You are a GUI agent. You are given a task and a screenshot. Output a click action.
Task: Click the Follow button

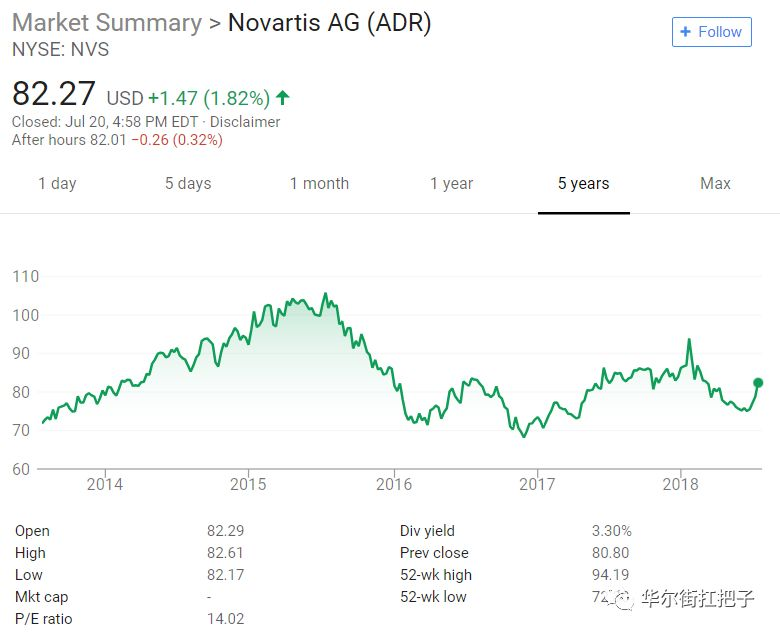711,32
